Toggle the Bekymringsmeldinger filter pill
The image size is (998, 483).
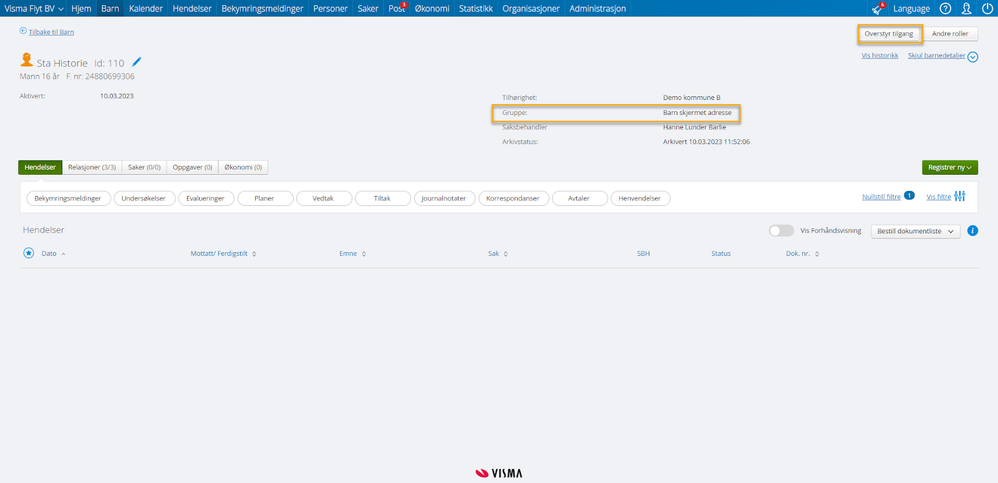pos(68,199)
